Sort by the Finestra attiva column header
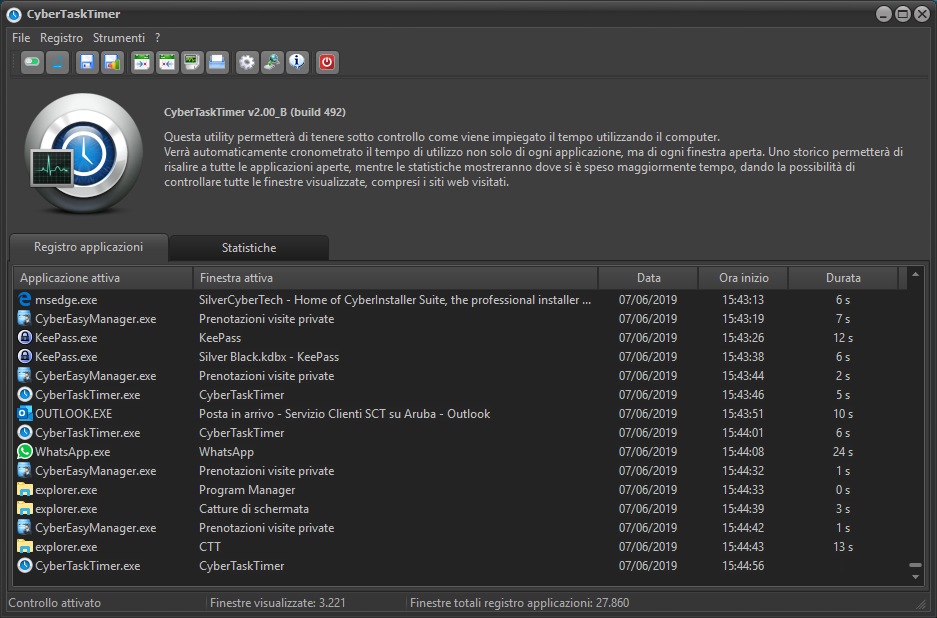Viewport: 937px width, 618px height. coord(395,278)
